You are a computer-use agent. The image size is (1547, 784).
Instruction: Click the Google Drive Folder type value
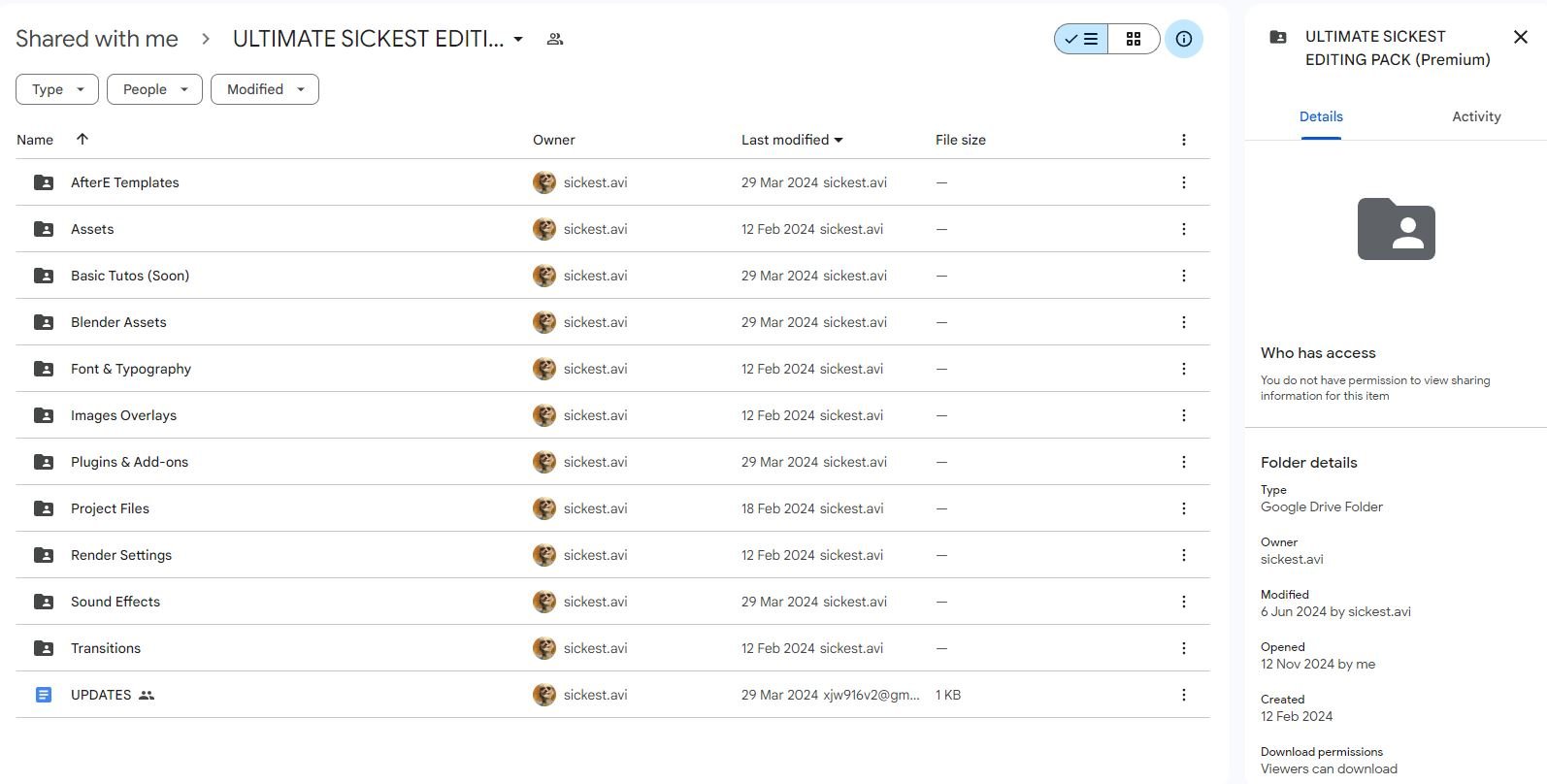1321,506
